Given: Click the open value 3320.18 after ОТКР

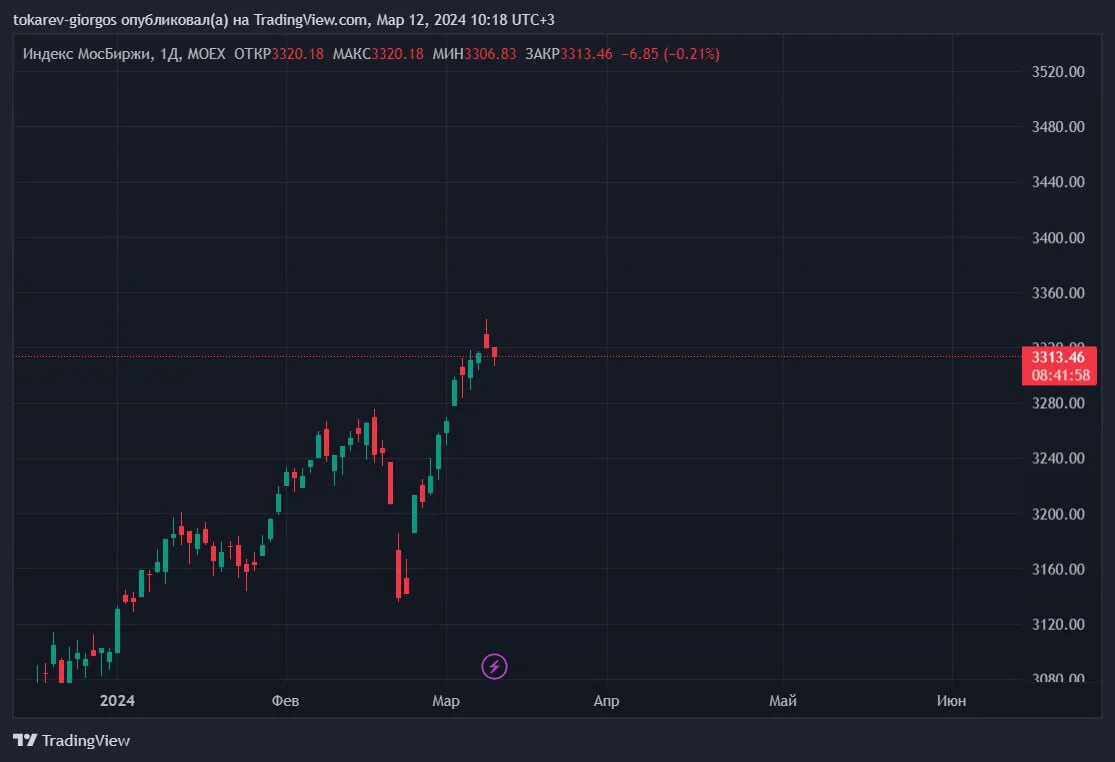Looking at the screenshot, I should (x=297, y=54).
